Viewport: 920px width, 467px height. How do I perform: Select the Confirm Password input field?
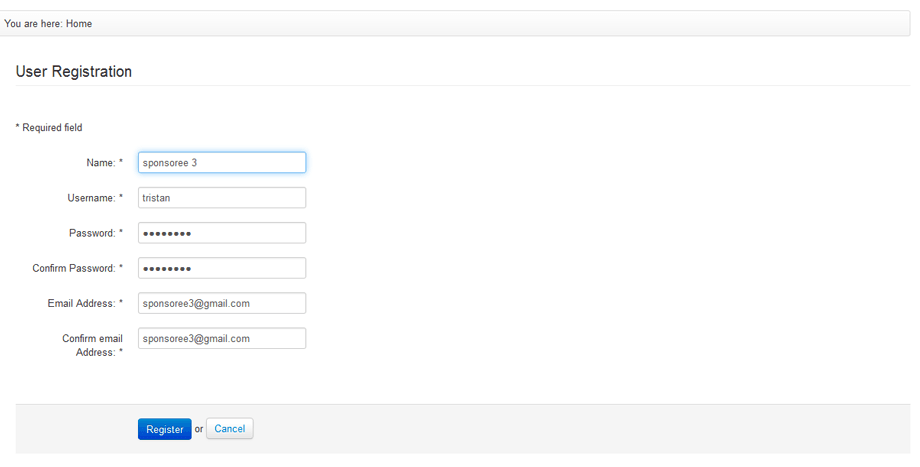click(222, 268)
